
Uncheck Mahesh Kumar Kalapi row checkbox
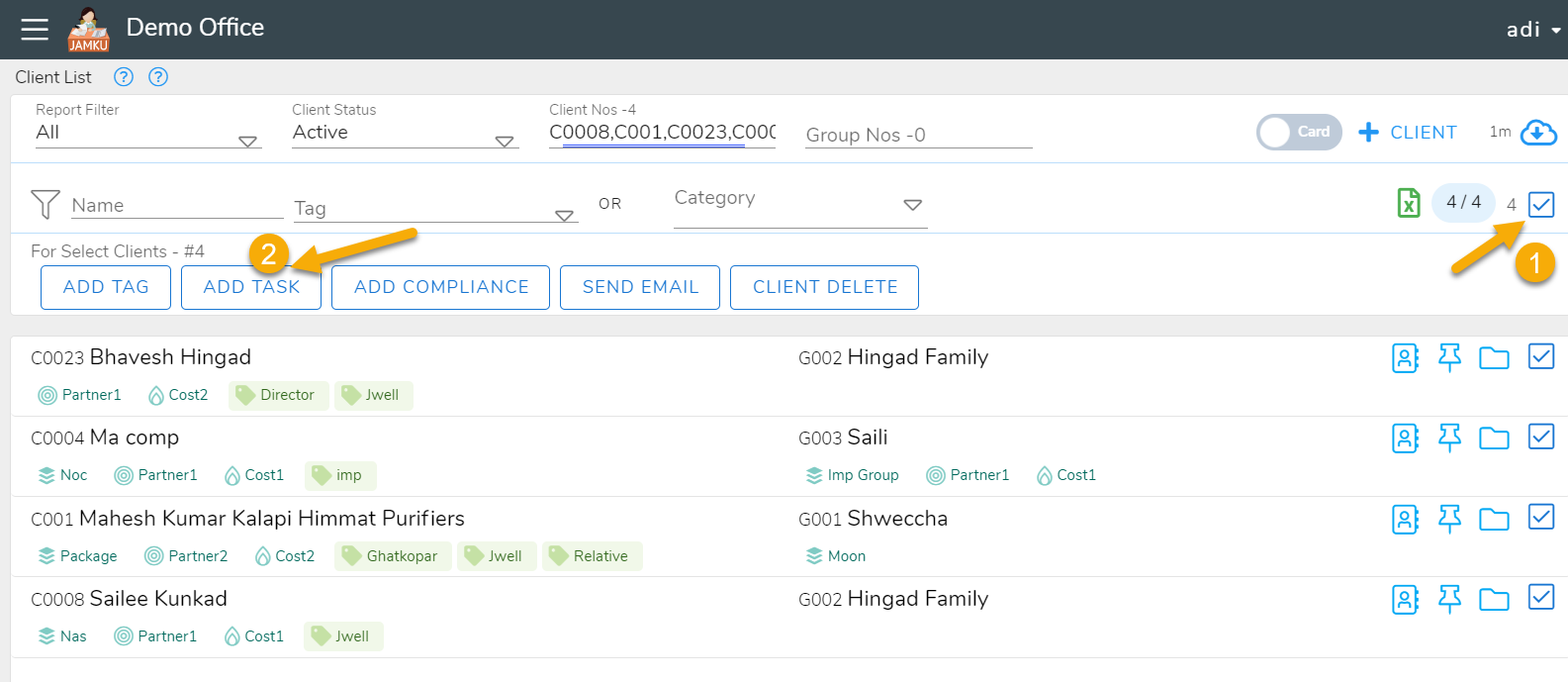[1541, 518]
